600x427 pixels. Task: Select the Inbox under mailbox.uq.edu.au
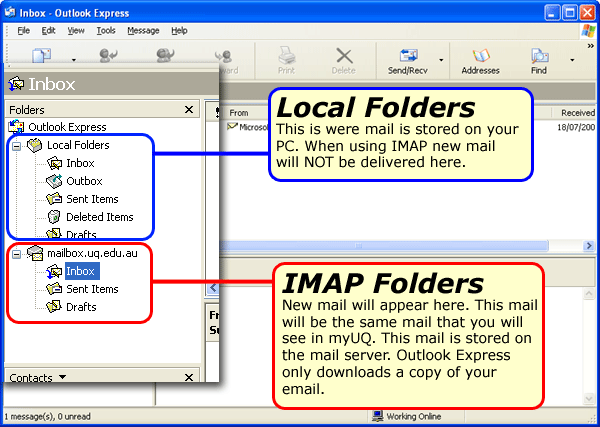[81, 271]
